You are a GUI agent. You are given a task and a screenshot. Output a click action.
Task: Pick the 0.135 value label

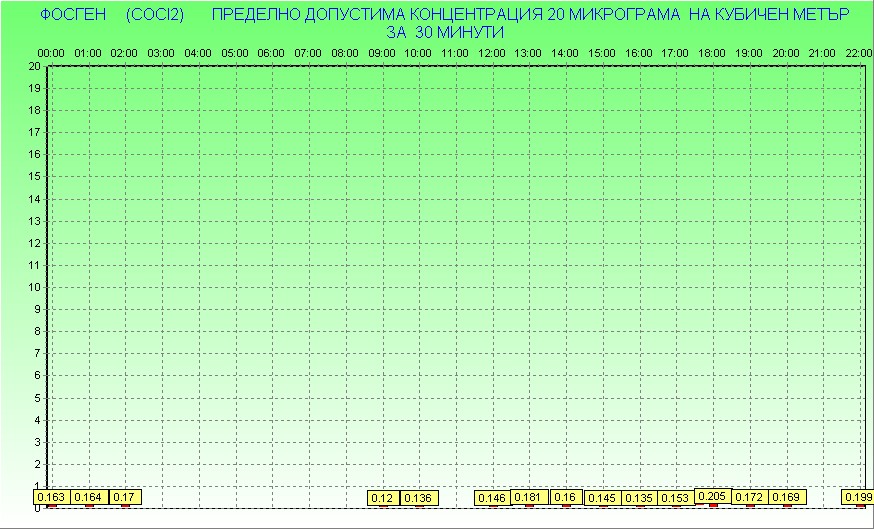coord(639,498)
